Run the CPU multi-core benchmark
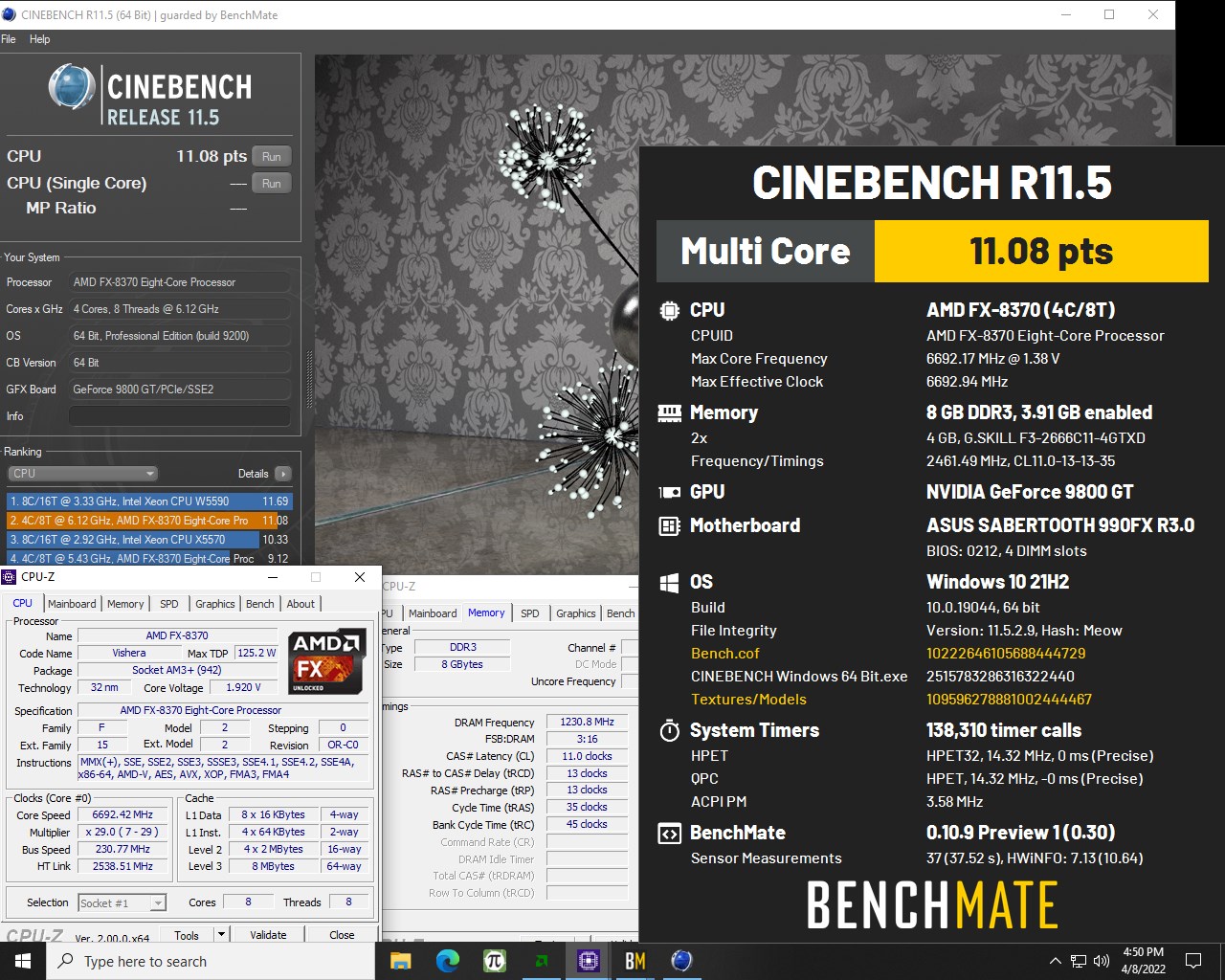The width and height of the screenshot is (1225, 980). (x=272, y=157)
